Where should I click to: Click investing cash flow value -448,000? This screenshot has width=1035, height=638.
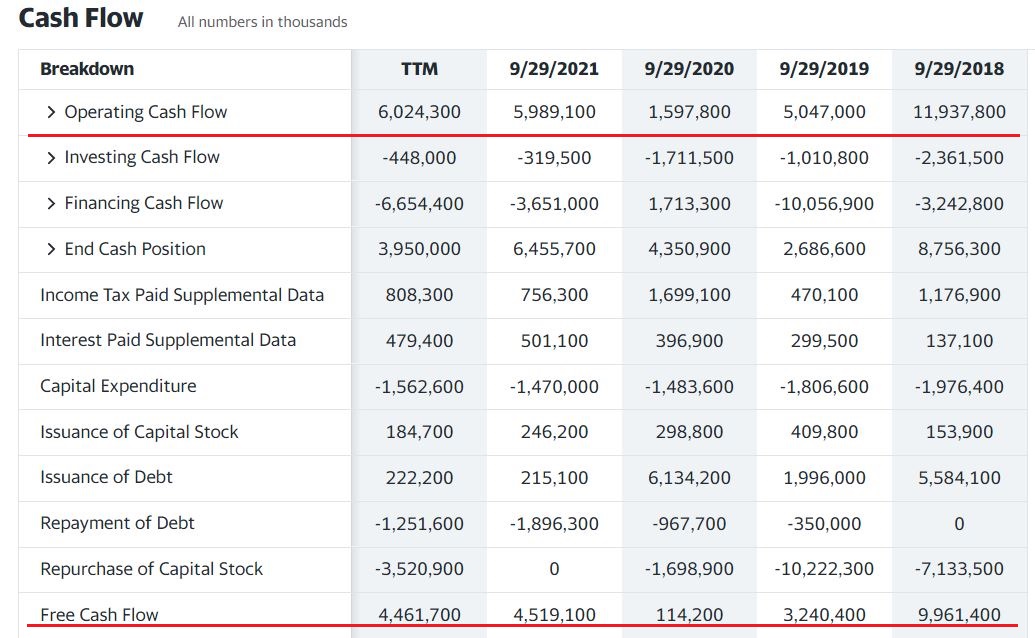point(419,158)
